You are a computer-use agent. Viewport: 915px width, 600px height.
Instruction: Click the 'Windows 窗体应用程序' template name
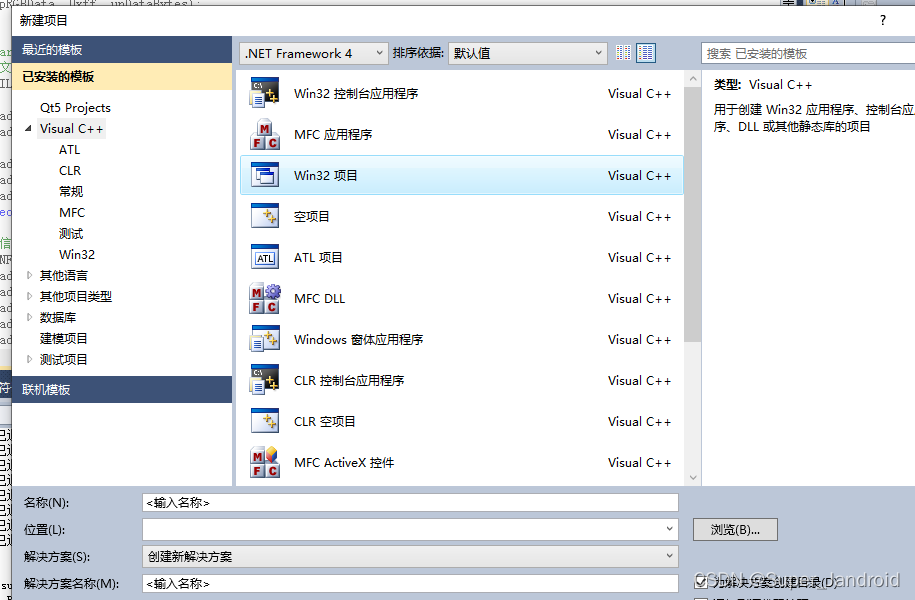[x=358, y=339]
